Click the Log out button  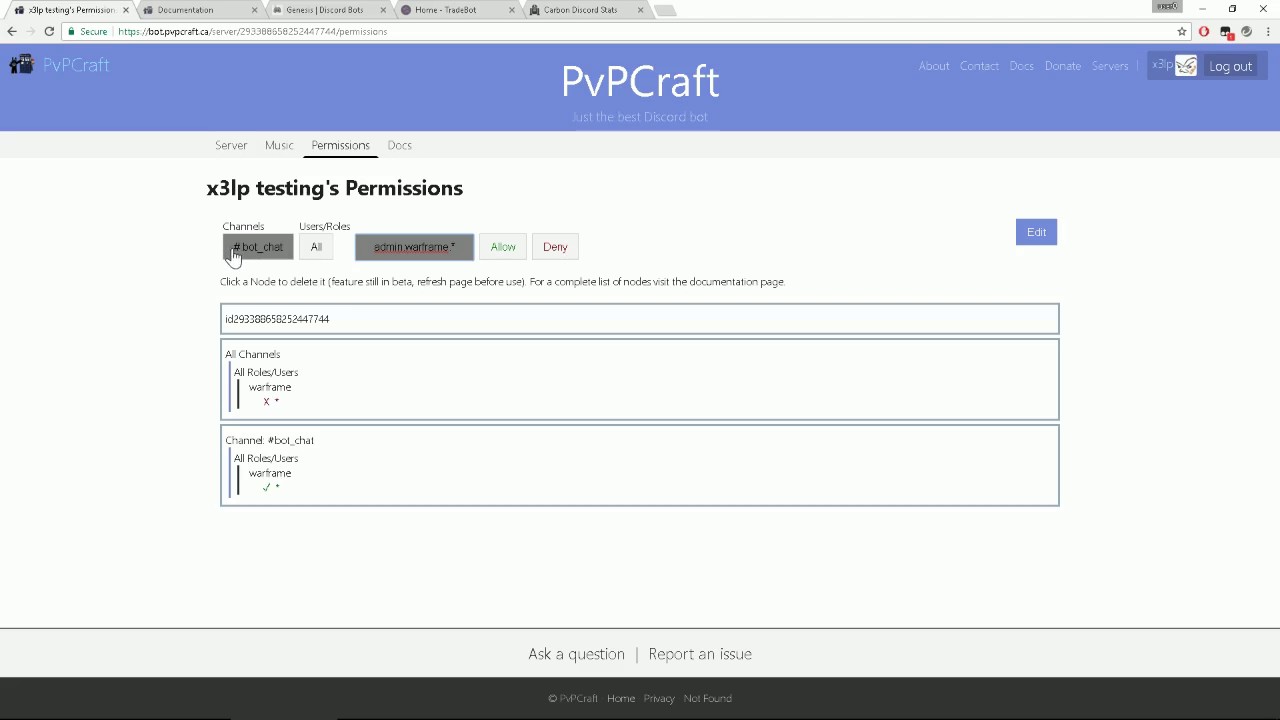click(1230, 66)
